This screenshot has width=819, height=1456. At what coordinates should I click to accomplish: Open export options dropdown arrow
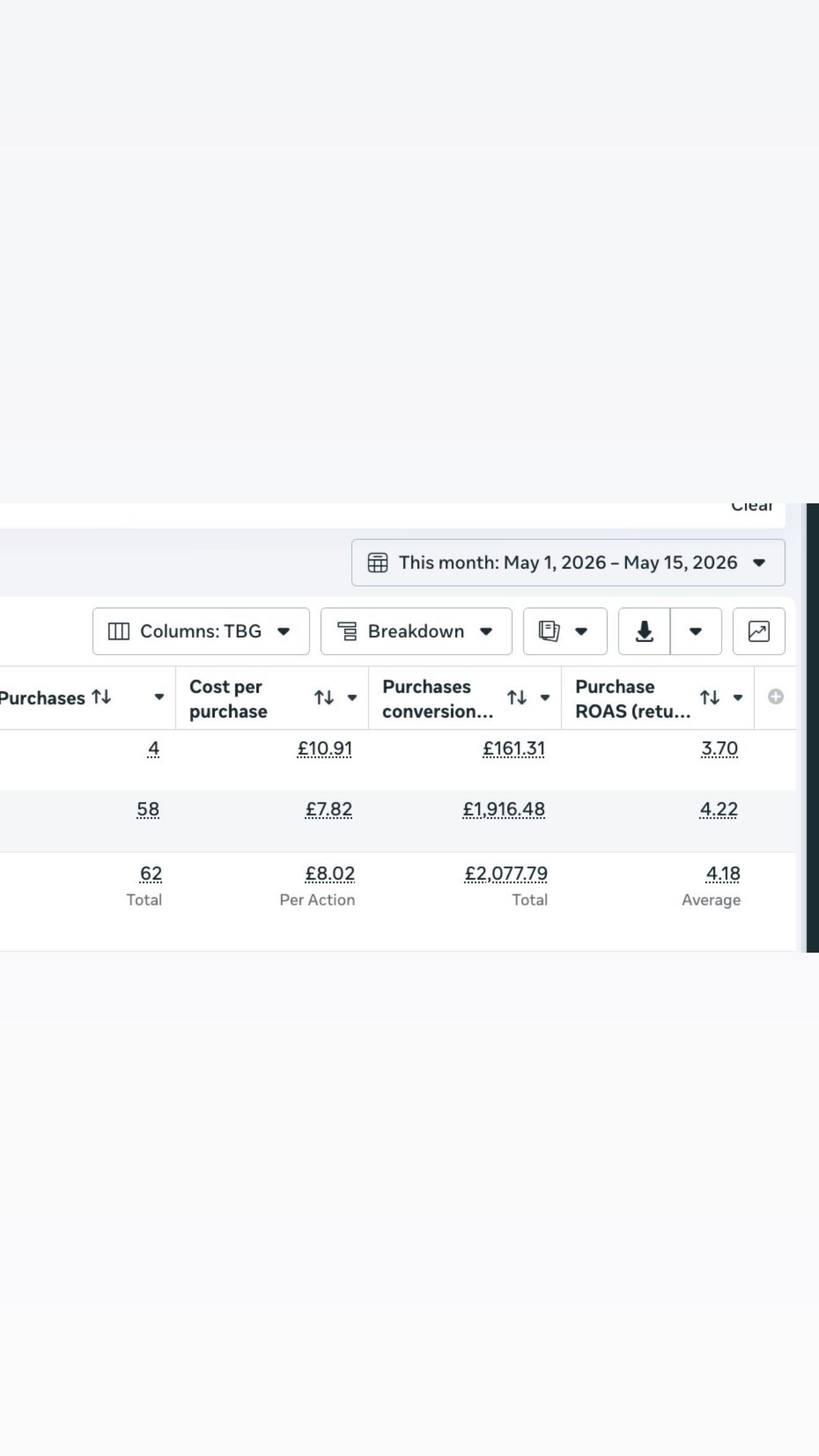(x=696, y=631)
